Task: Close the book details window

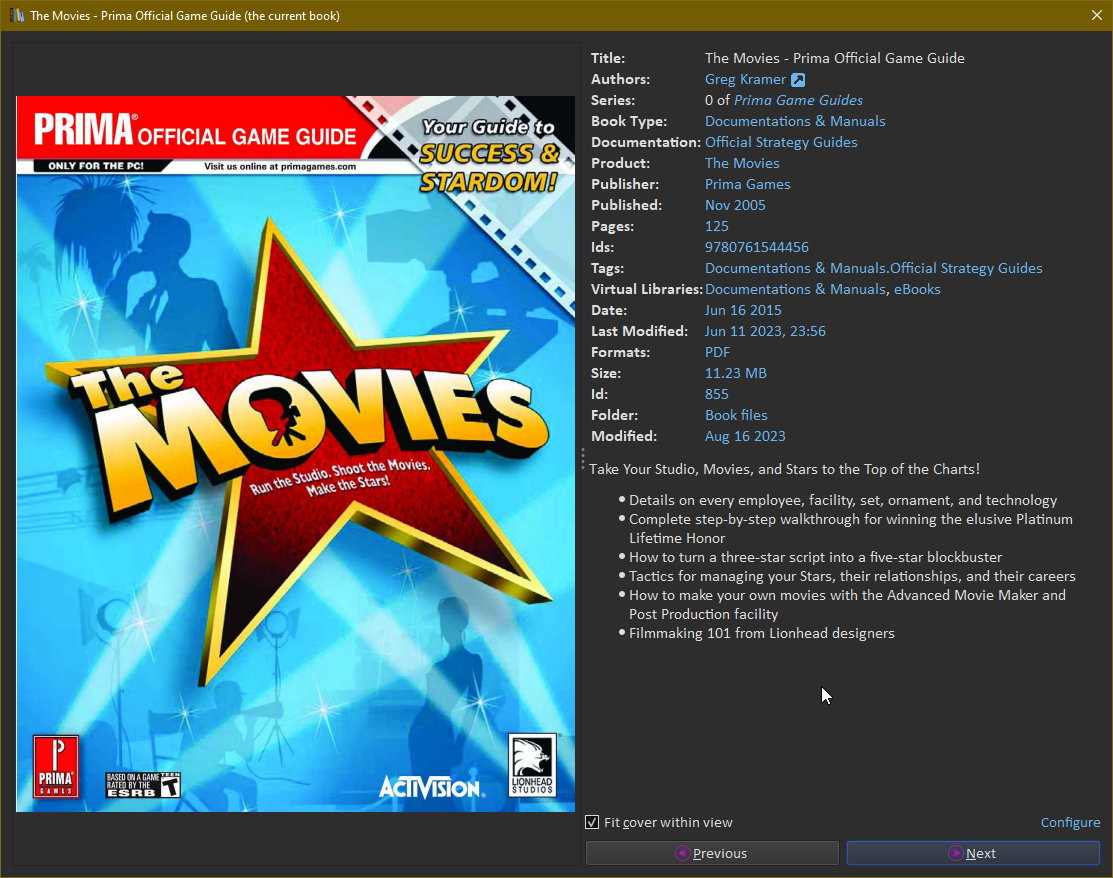Action: 1096,15
